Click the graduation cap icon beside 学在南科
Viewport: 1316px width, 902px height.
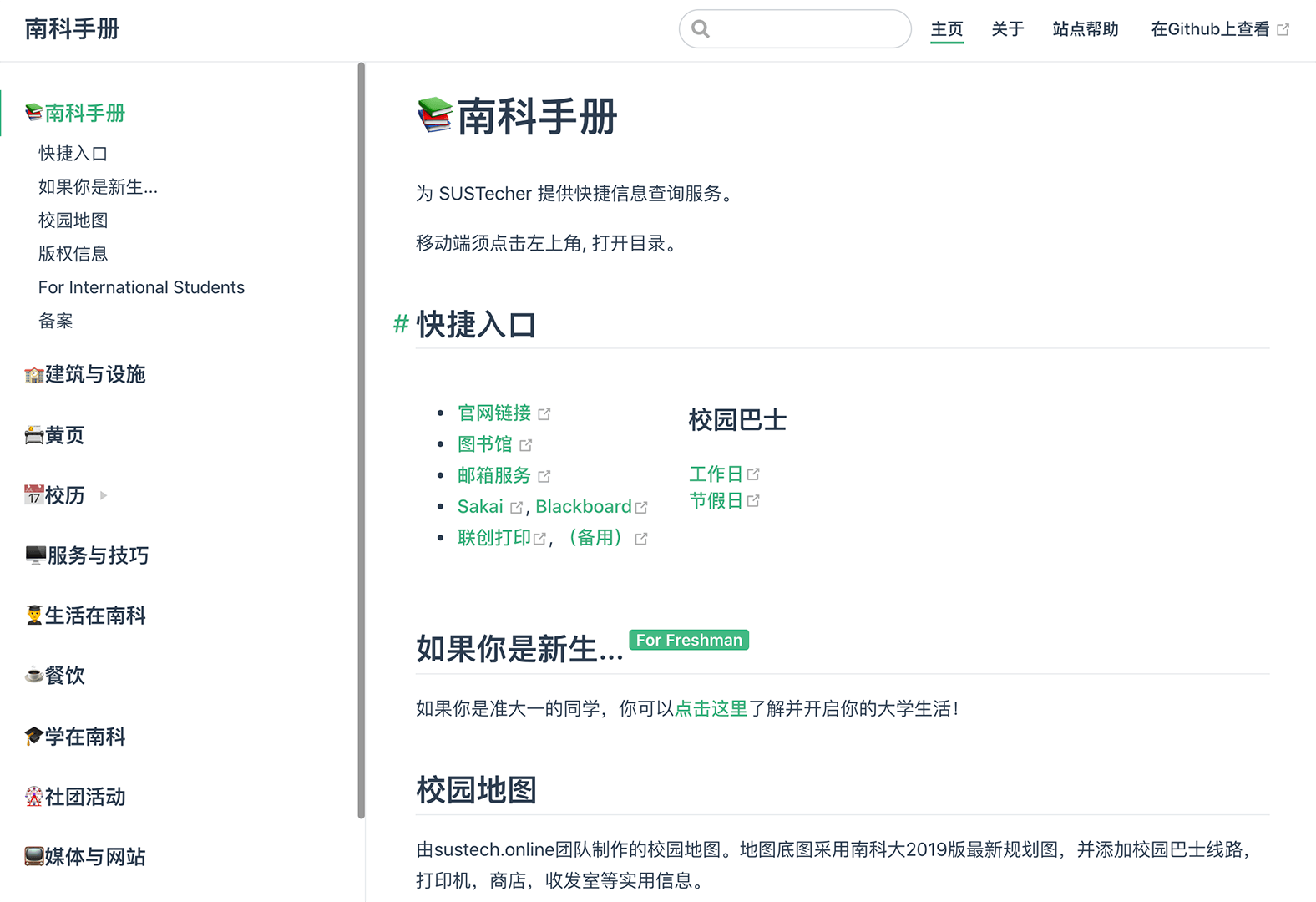[34, 736]
